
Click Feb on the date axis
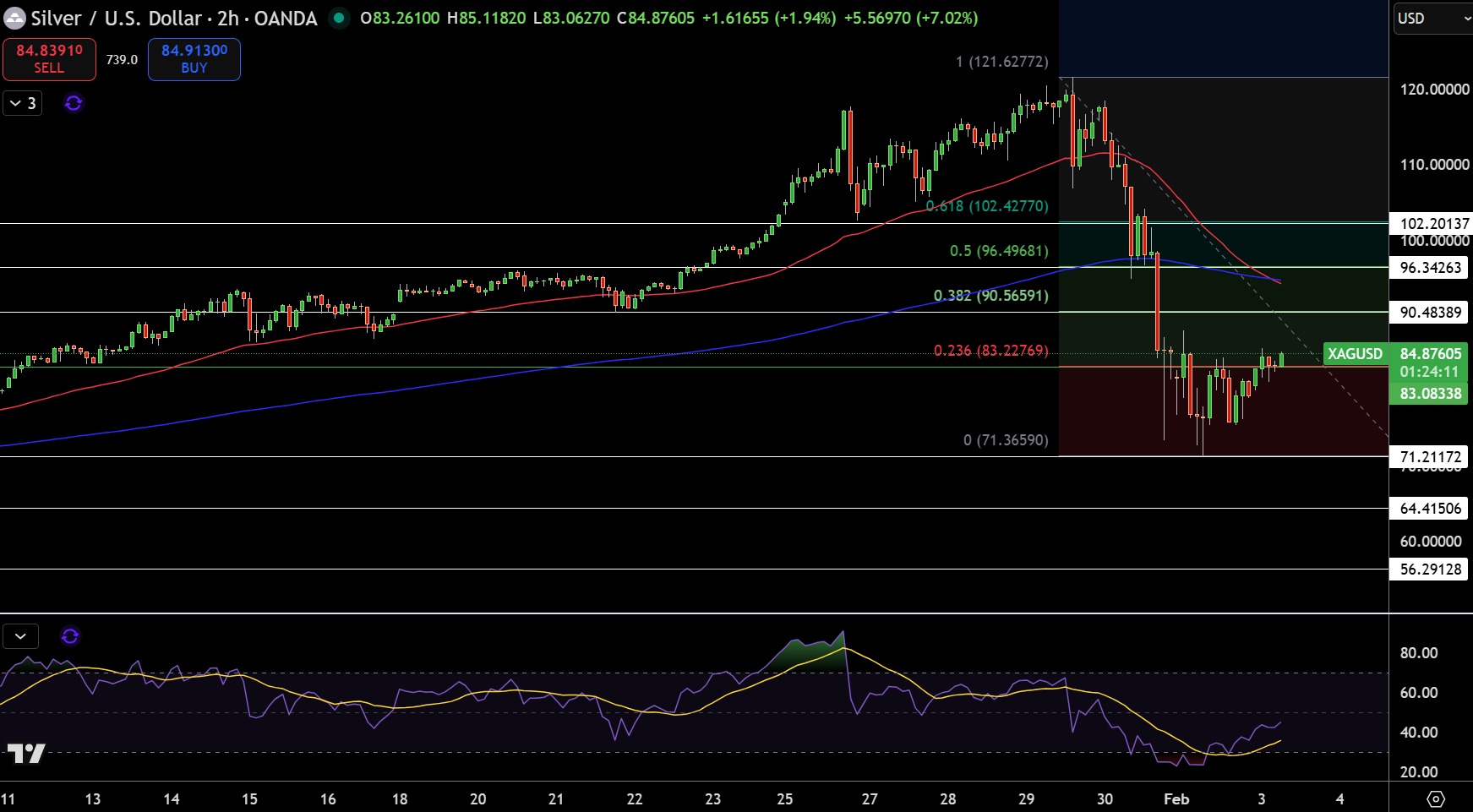coord(1176,798)
